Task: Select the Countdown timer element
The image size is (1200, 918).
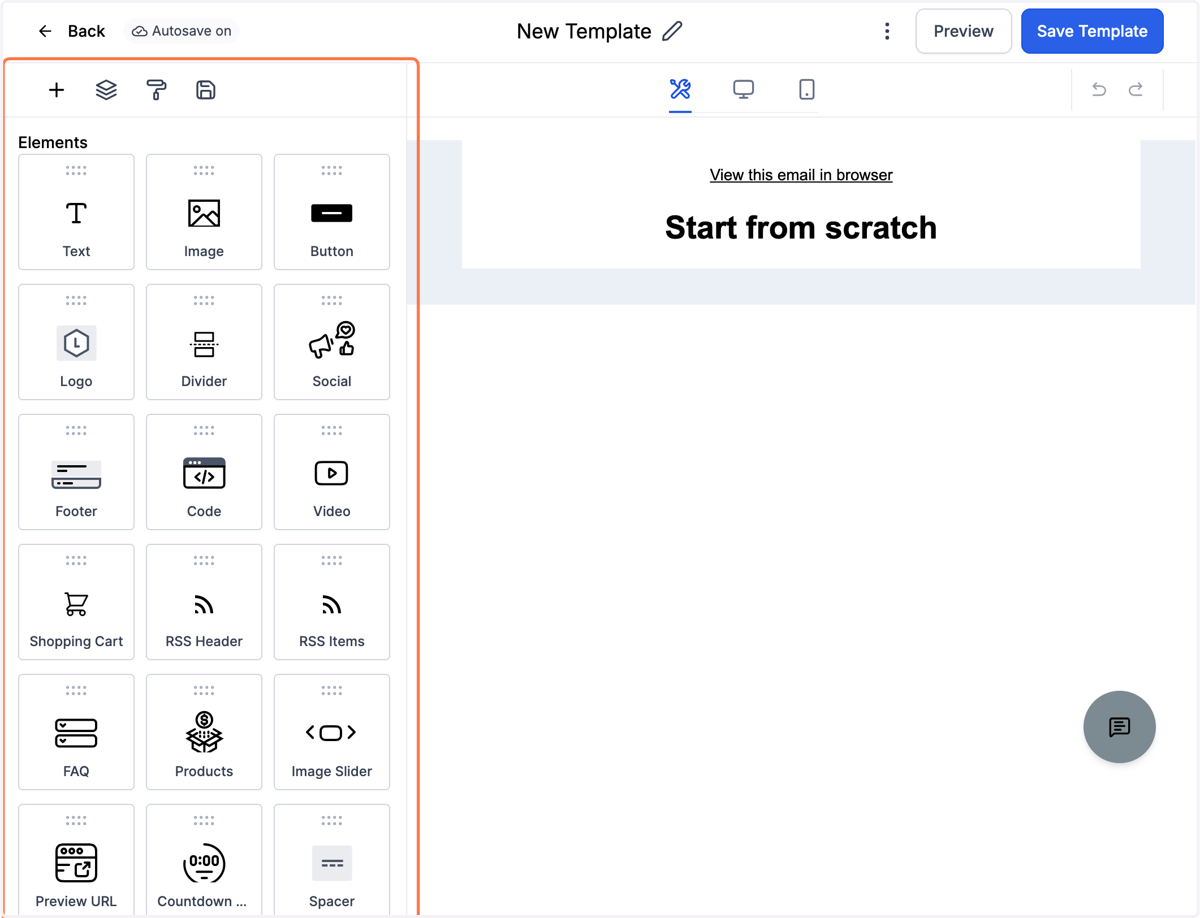Action: click(x=204, y=860)
